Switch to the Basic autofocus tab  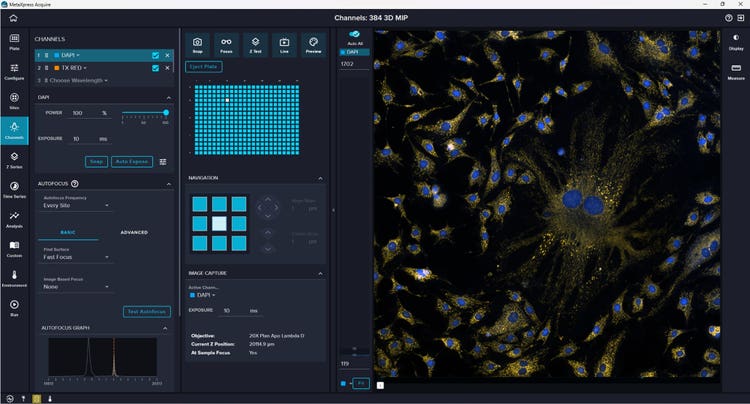[x=68, y=232]
